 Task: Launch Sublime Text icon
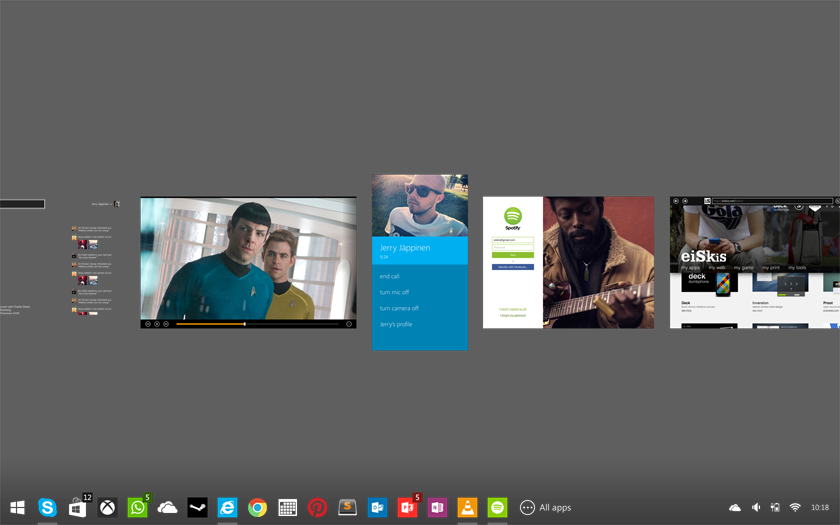[x=348, y=507]
